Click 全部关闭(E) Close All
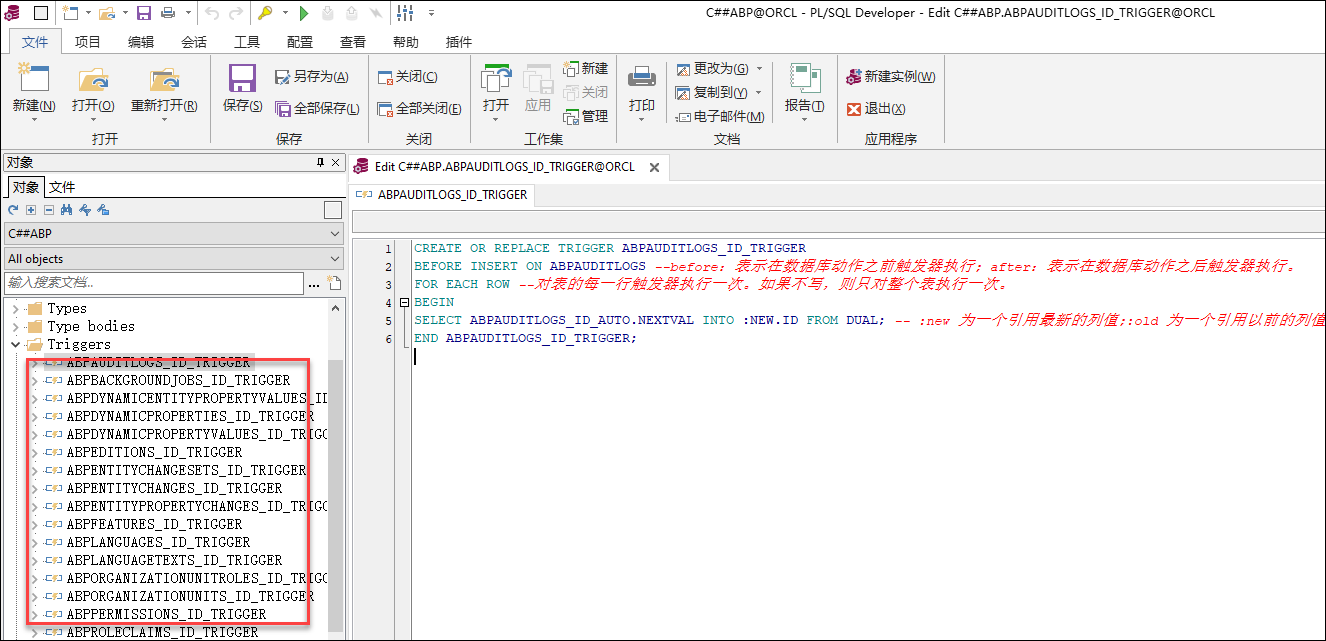This screenshot has height=641, width=1326. pyautogui.click(x=419, y=108)
